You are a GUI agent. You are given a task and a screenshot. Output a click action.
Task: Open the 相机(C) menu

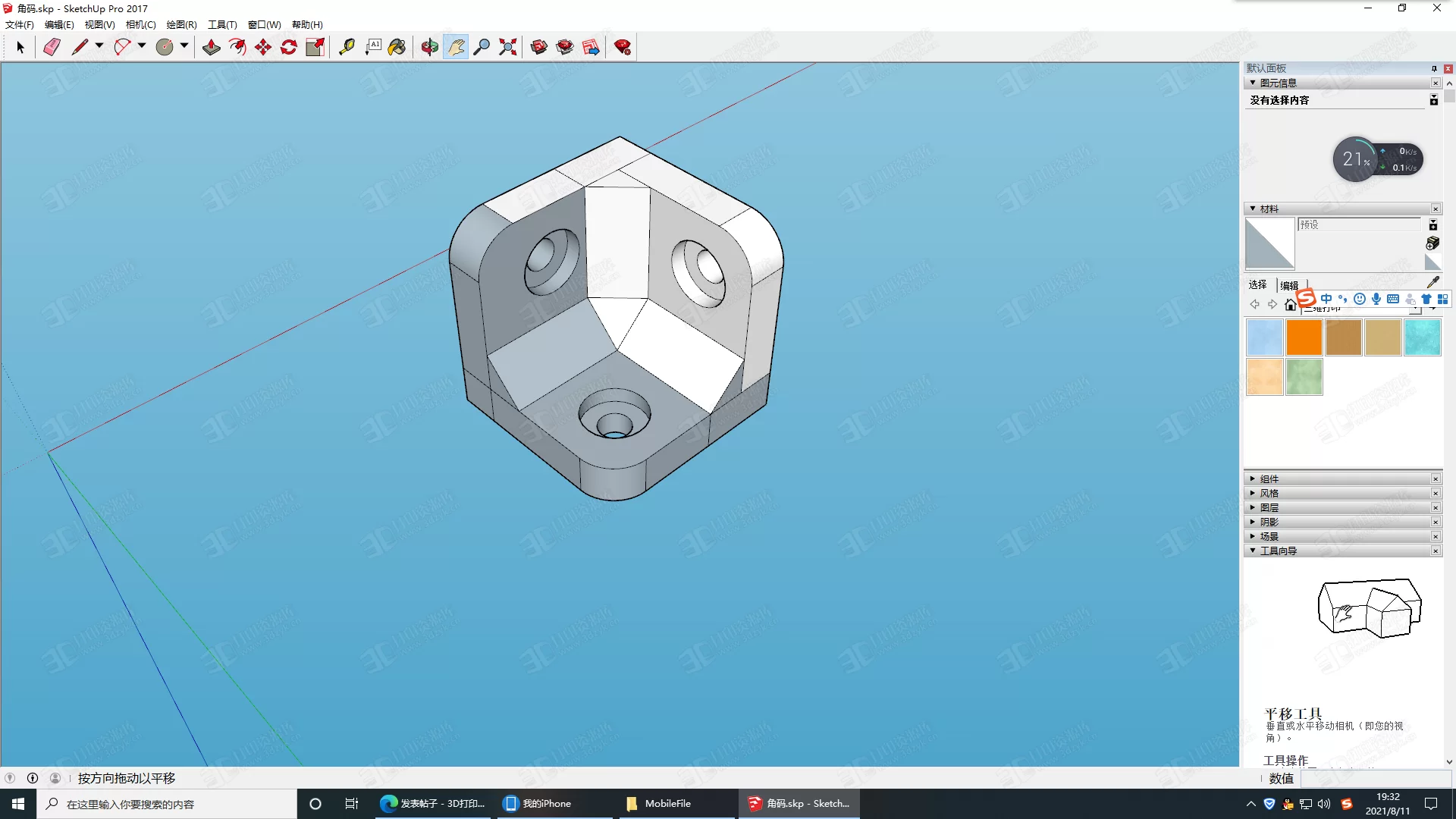click(140, 25)
